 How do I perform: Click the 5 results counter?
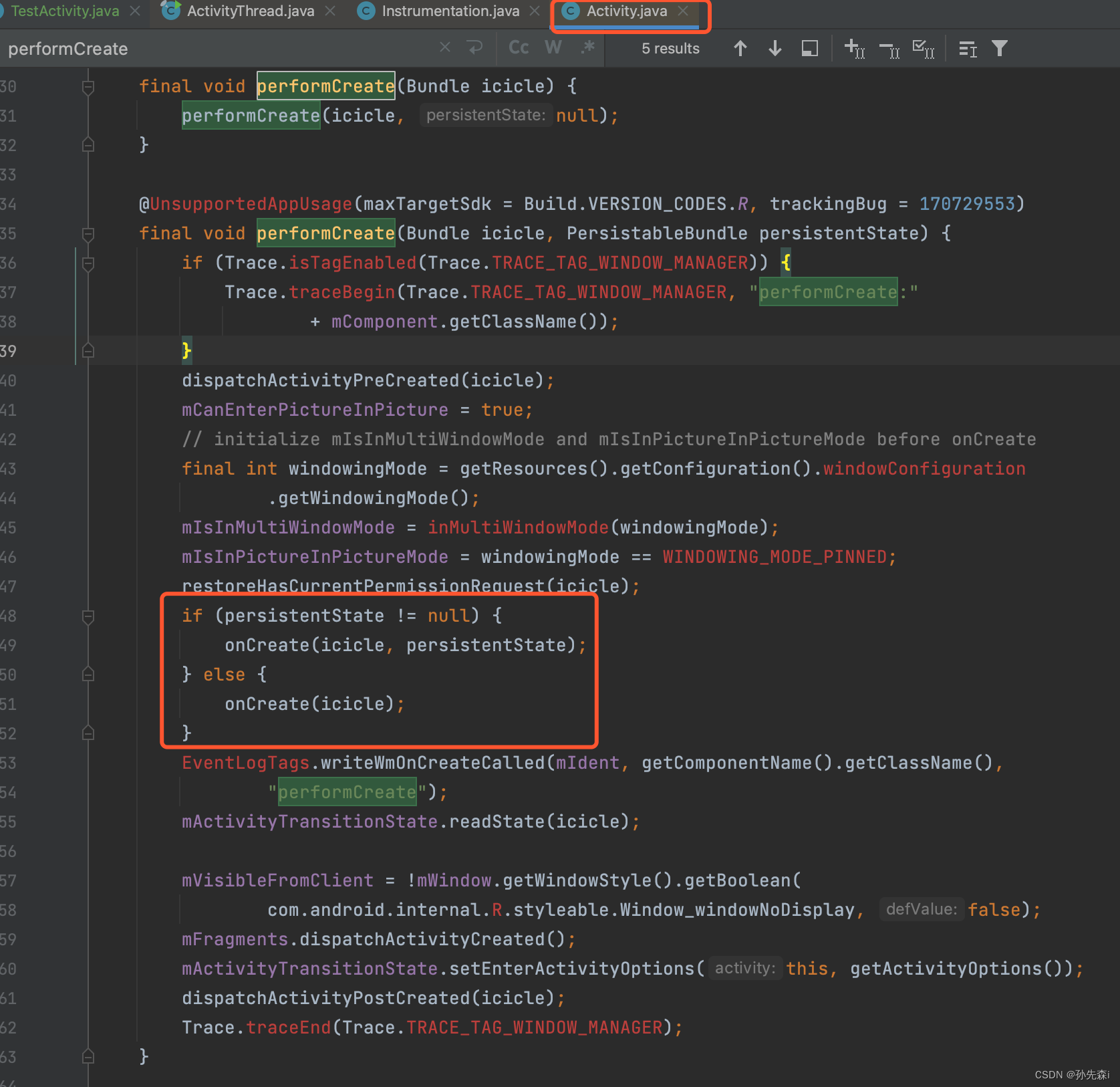(x=670, y=48)
